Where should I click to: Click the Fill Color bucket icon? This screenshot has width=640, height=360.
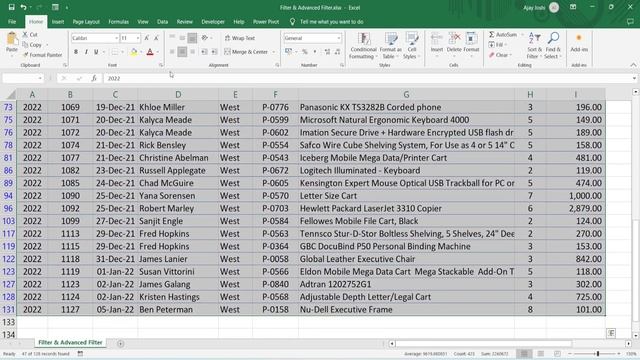(x=133, y=52)
